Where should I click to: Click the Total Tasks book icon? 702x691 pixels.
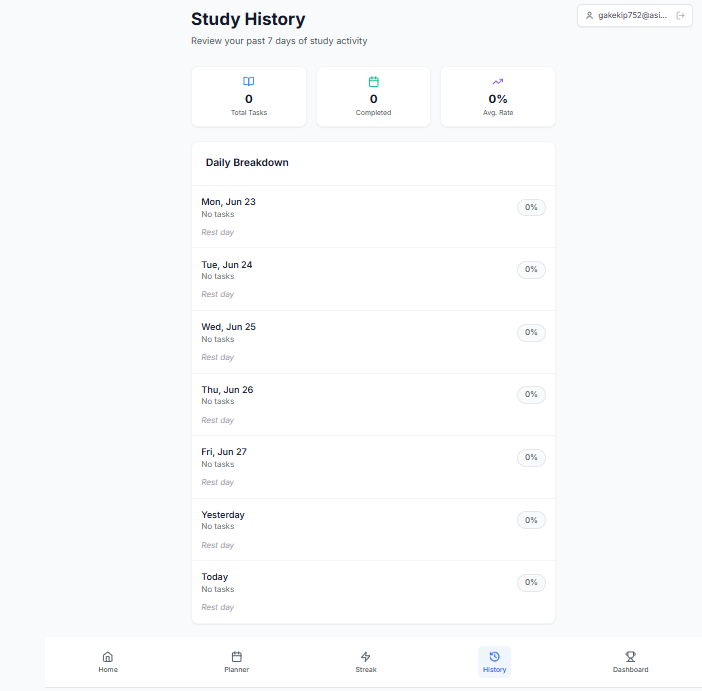click(248, 82)
